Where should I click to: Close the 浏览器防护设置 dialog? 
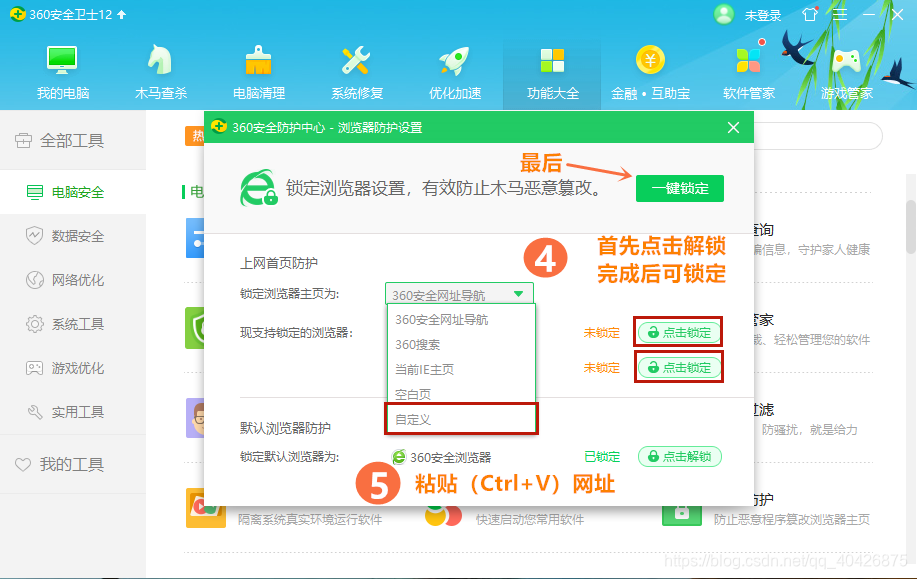(x=733, y=127)
